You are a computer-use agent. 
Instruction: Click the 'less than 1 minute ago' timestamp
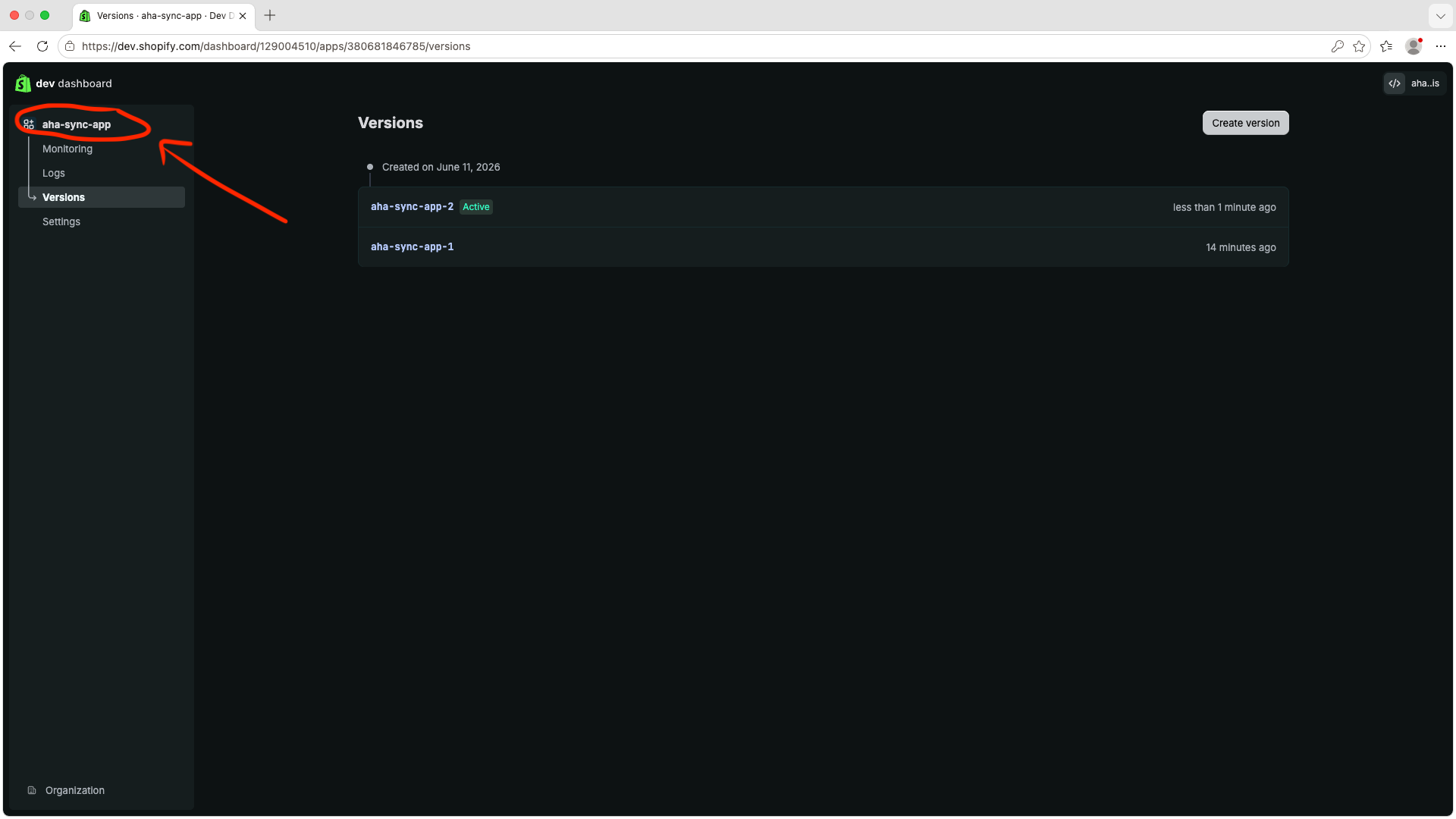coord(1224,207)
